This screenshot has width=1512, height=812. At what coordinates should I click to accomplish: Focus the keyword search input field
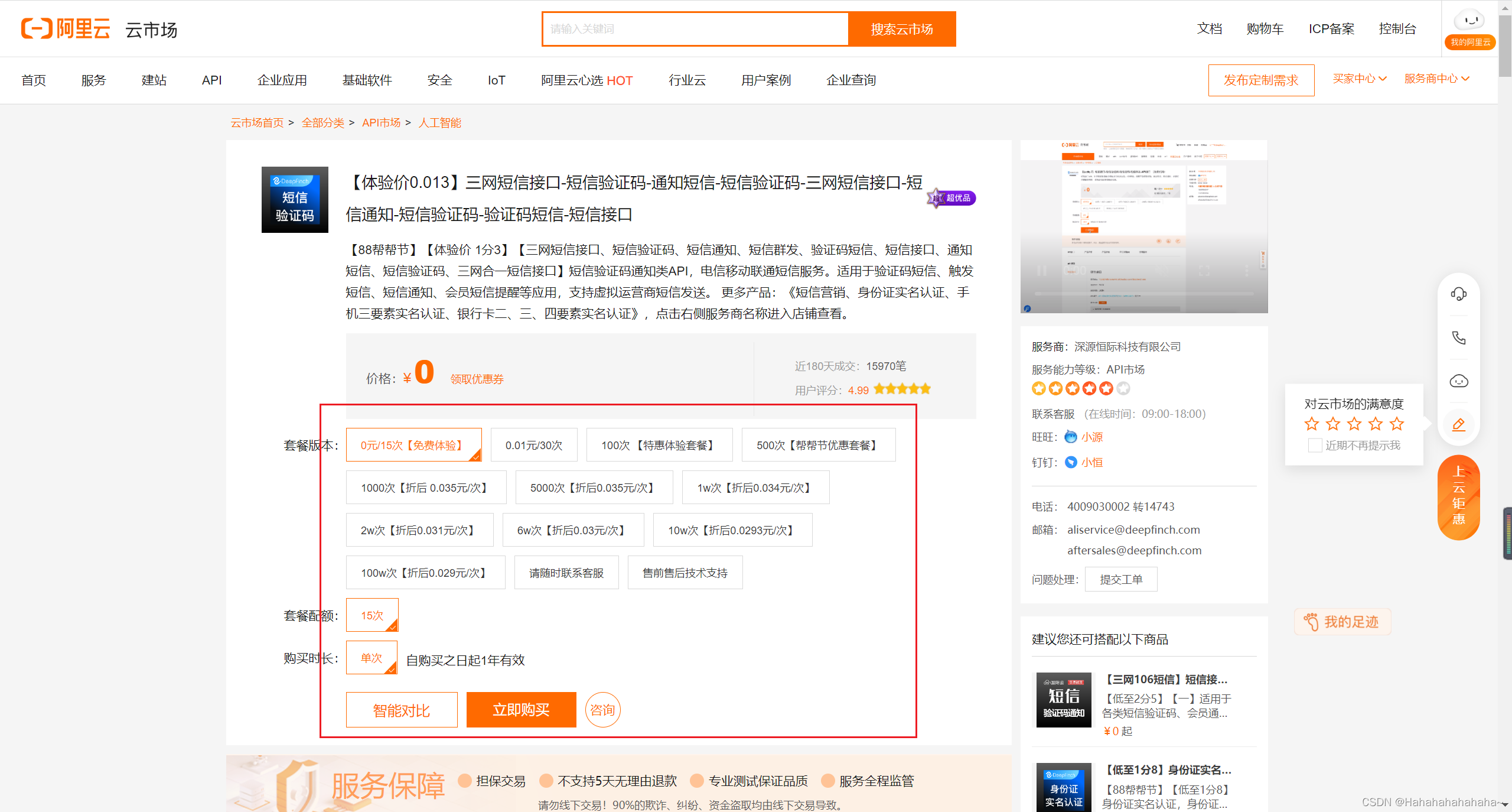695,29
